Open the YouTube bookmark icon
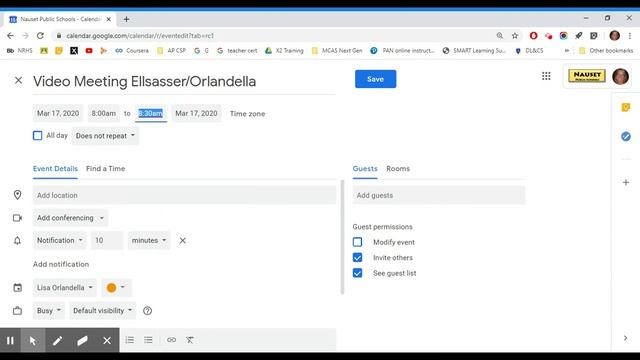 tap(89, 51)
